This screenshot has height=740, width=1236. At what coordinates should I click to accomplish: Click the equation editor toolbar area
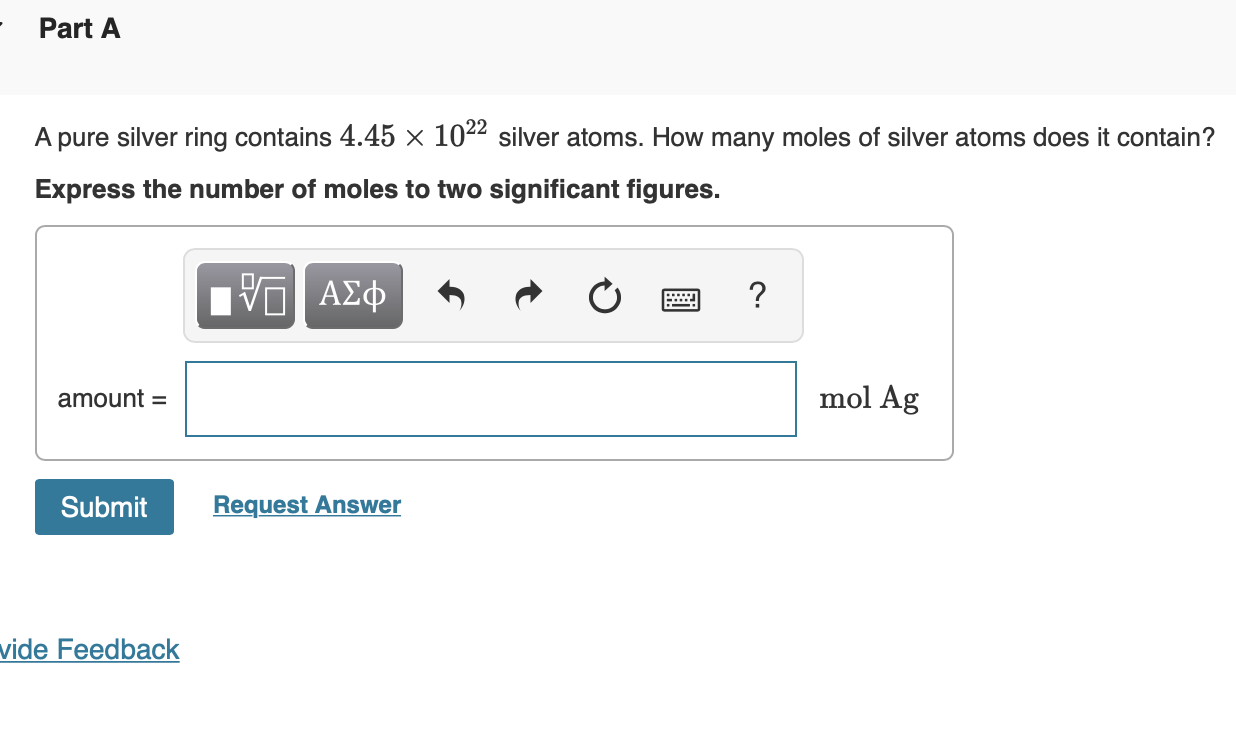click(493, 295)
